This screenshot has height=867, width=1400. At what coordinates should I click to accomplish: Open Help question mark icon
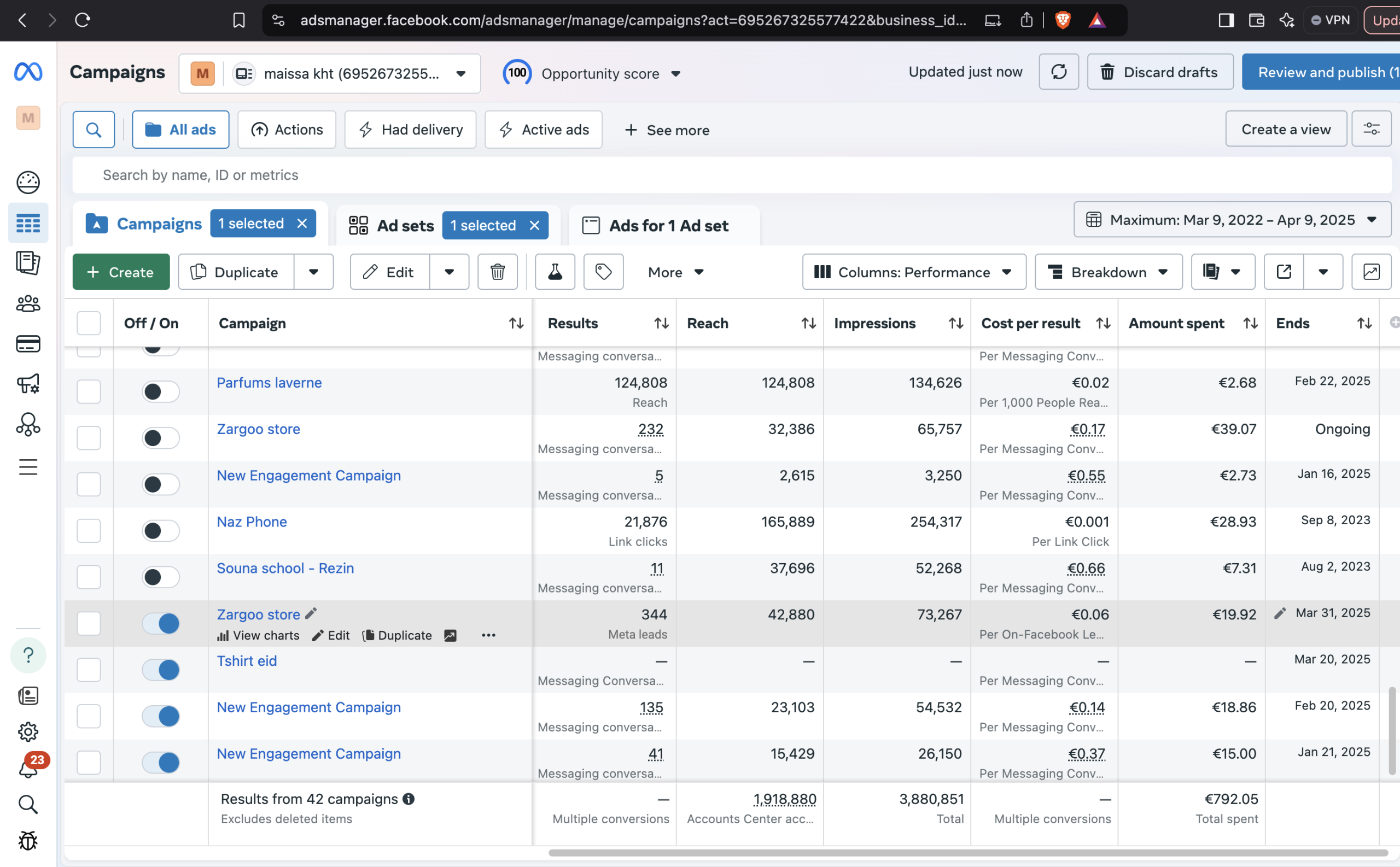coord(28,655)
